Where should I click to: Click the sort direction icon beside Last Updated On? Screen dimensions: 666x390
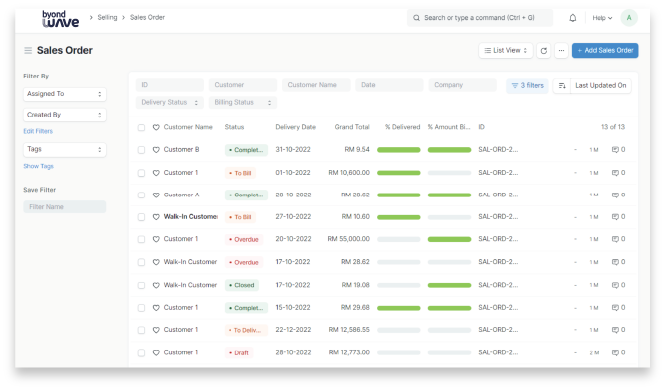click(562, 85)
